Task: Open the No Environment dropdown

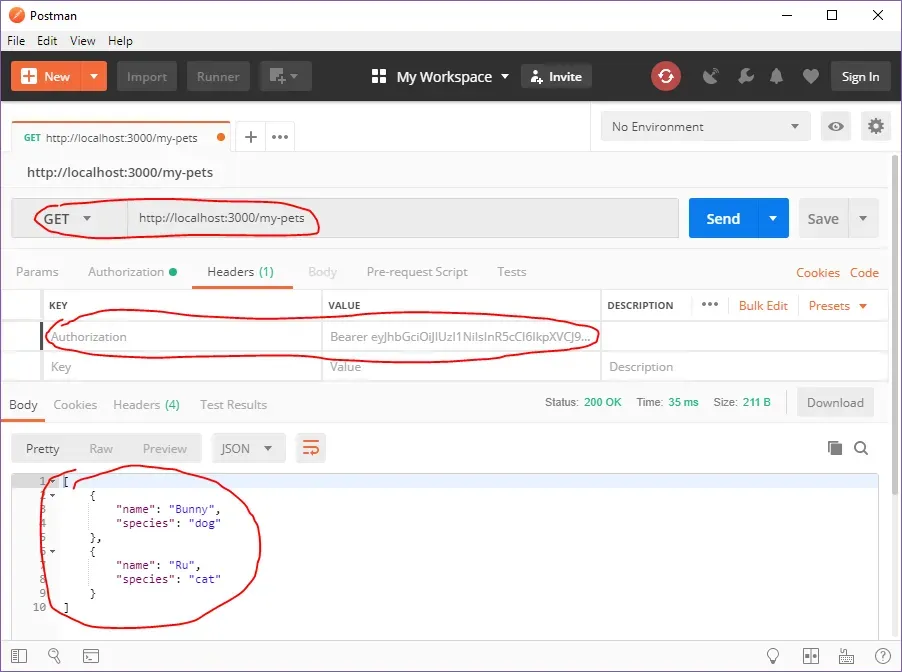Action: pos(705,127)
